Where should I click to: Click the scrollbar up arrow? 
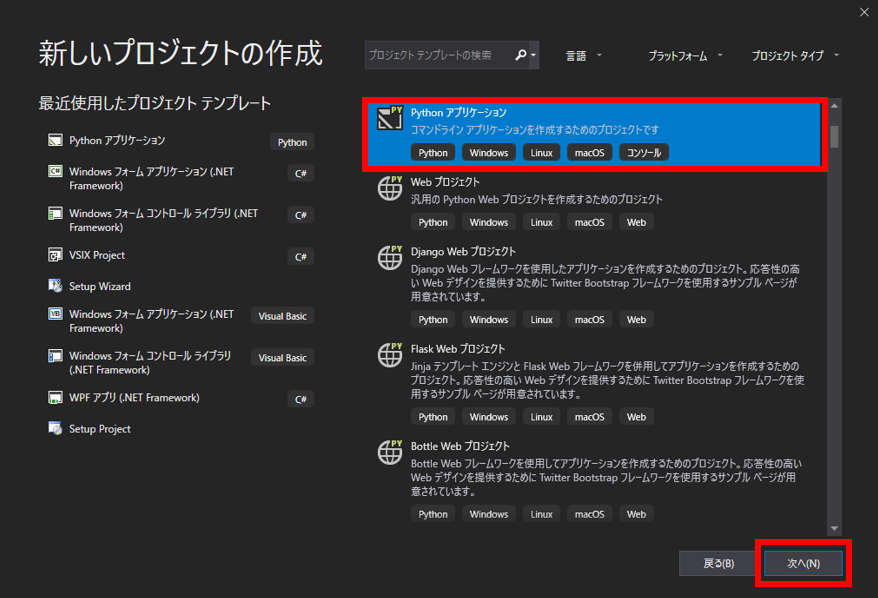(x=834, y=105)
